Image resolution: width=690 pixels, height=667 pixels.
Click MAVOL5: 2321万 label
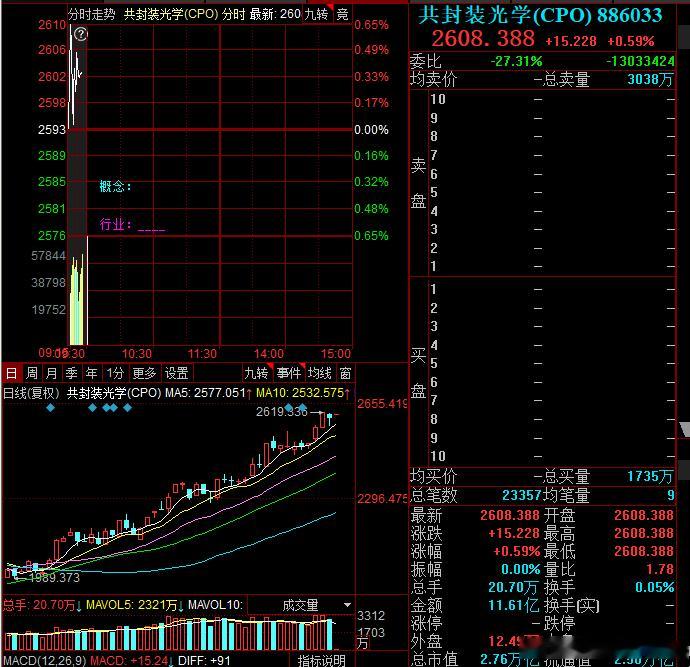click(132, 605)
